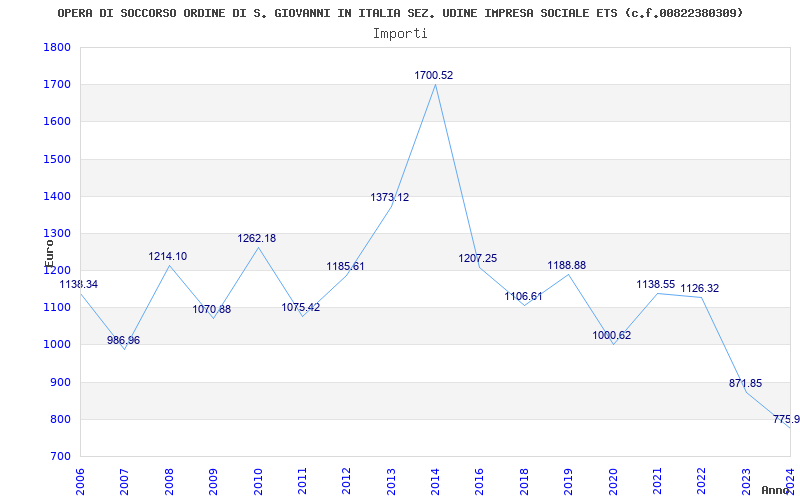Screen dimensions: 800x500
Task: Select the x-axis year 2008
Action: coord(169,481)
